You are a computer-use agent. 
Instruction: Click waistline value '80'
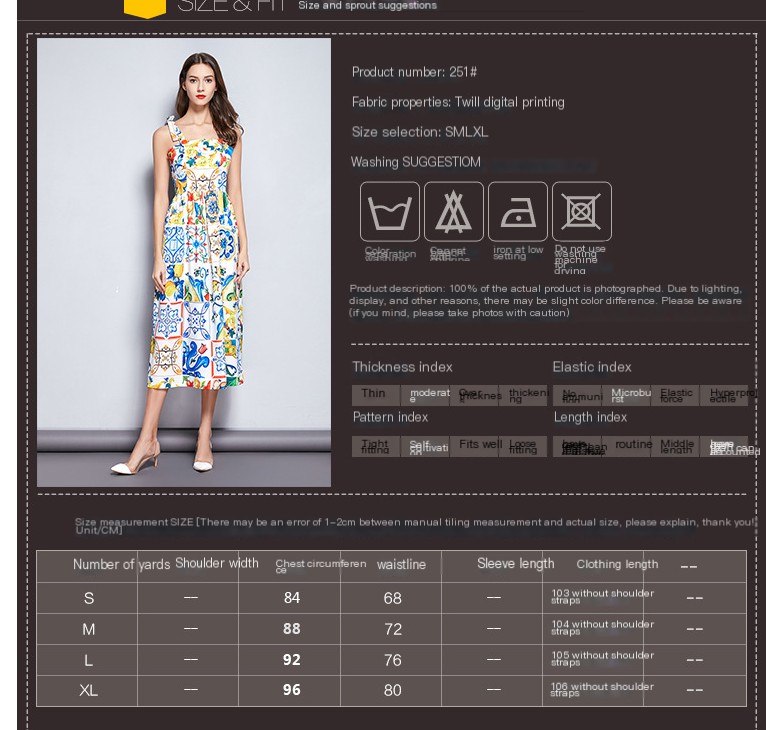[392, 690]
